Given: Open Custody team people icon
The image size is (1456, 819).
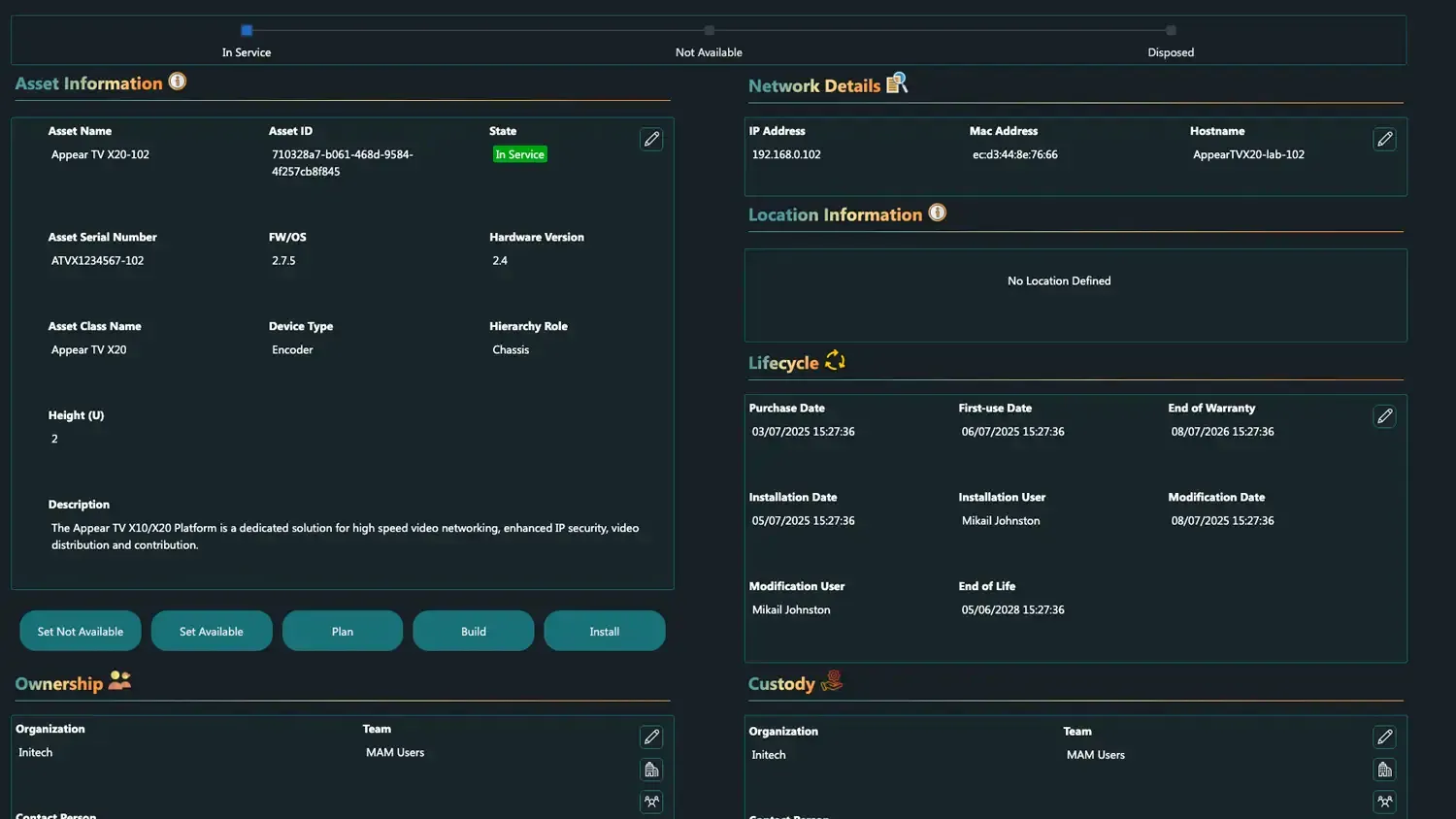Looking at the screenshot, I should pos(1385,802).
